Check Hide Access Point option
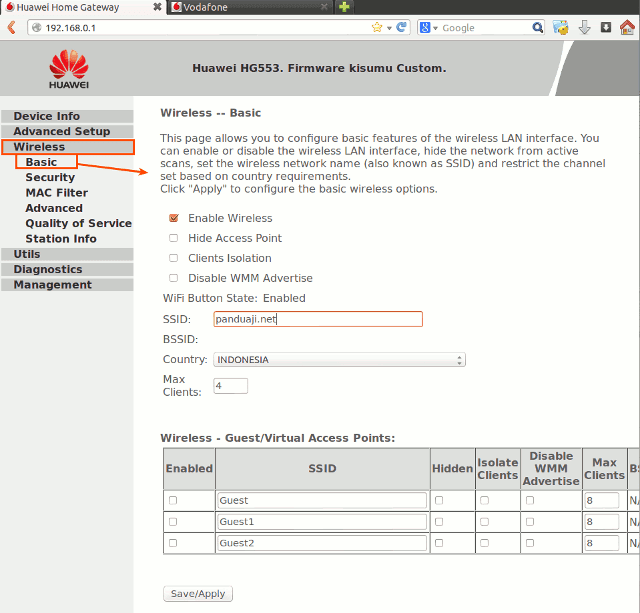Image resolution: width=640 pixels, height=613 pixels. [x=173, y=238]
